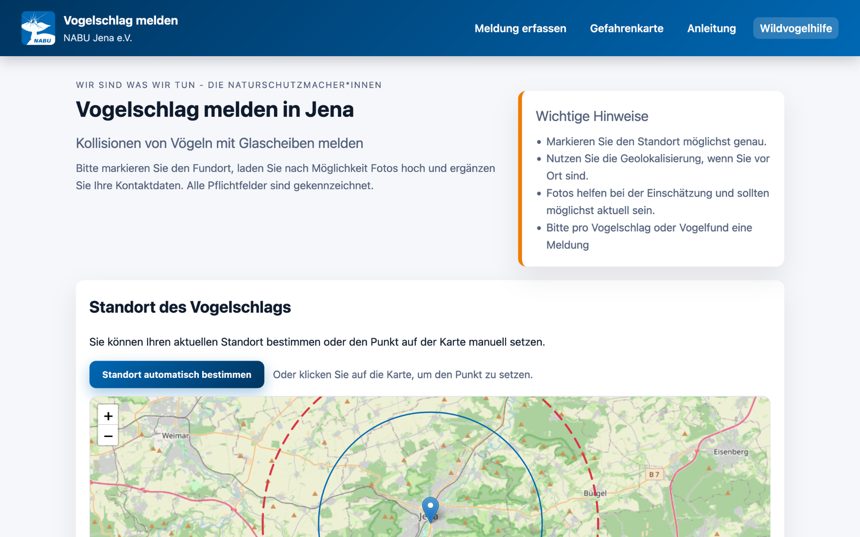Click the Kollisionen von Vögeln subtitle
860x537 pixels.
pyautogui.click(x=219, y=143)
